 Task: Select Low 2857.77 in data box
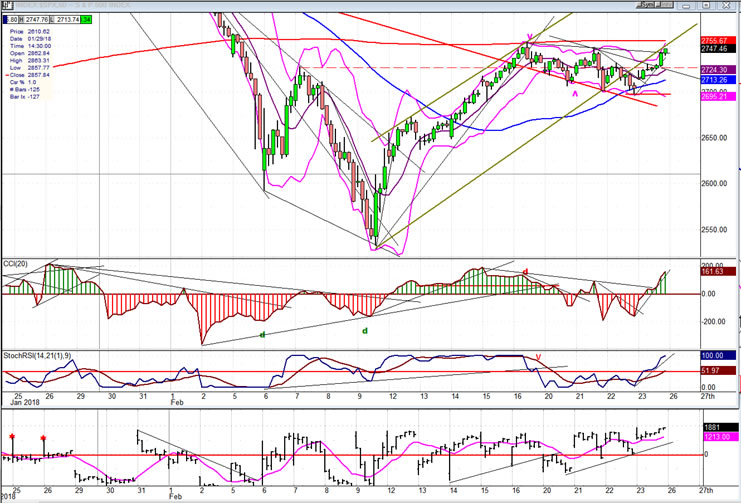[30, 68]
